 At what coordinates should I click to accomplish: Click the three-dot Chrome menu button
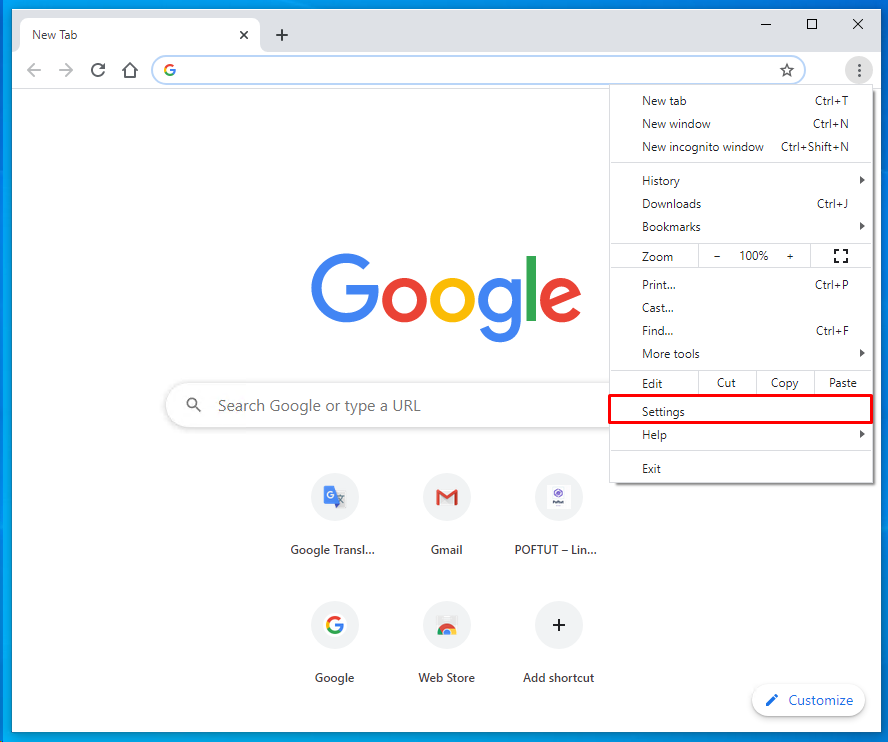[859, 70]
